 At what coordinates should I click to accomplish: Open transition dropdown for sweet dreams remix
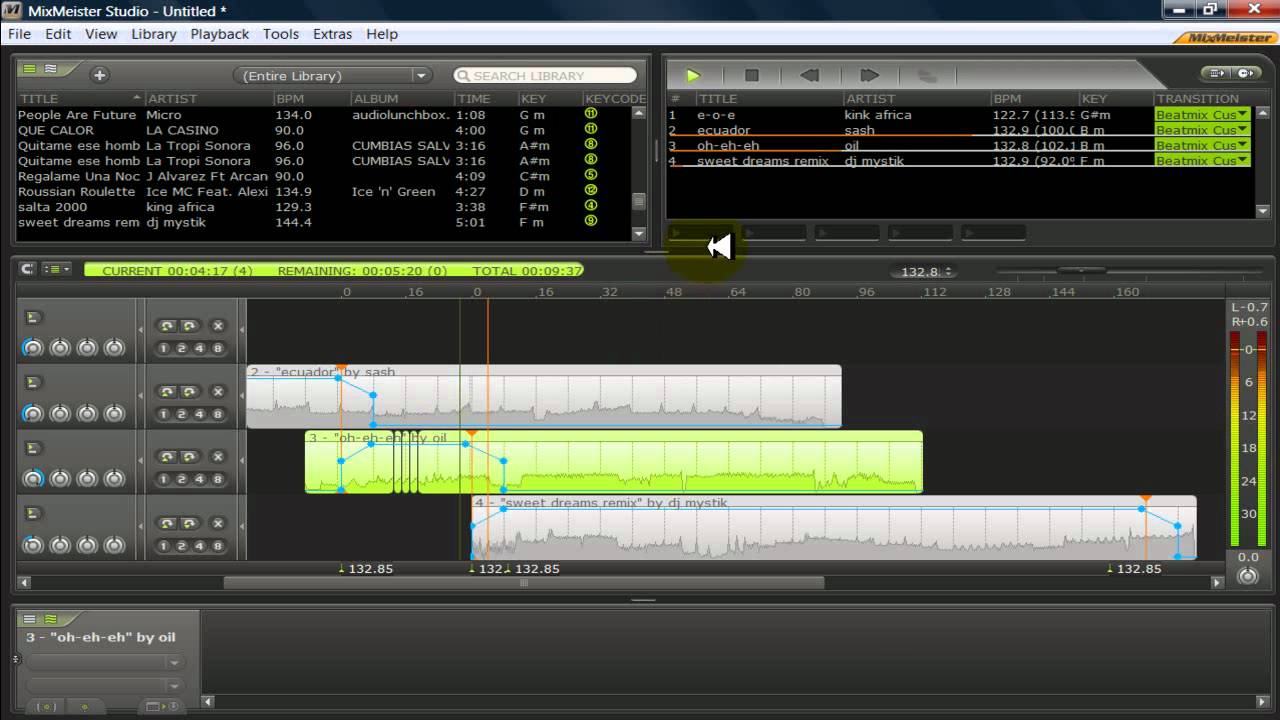coord(1243,160)
